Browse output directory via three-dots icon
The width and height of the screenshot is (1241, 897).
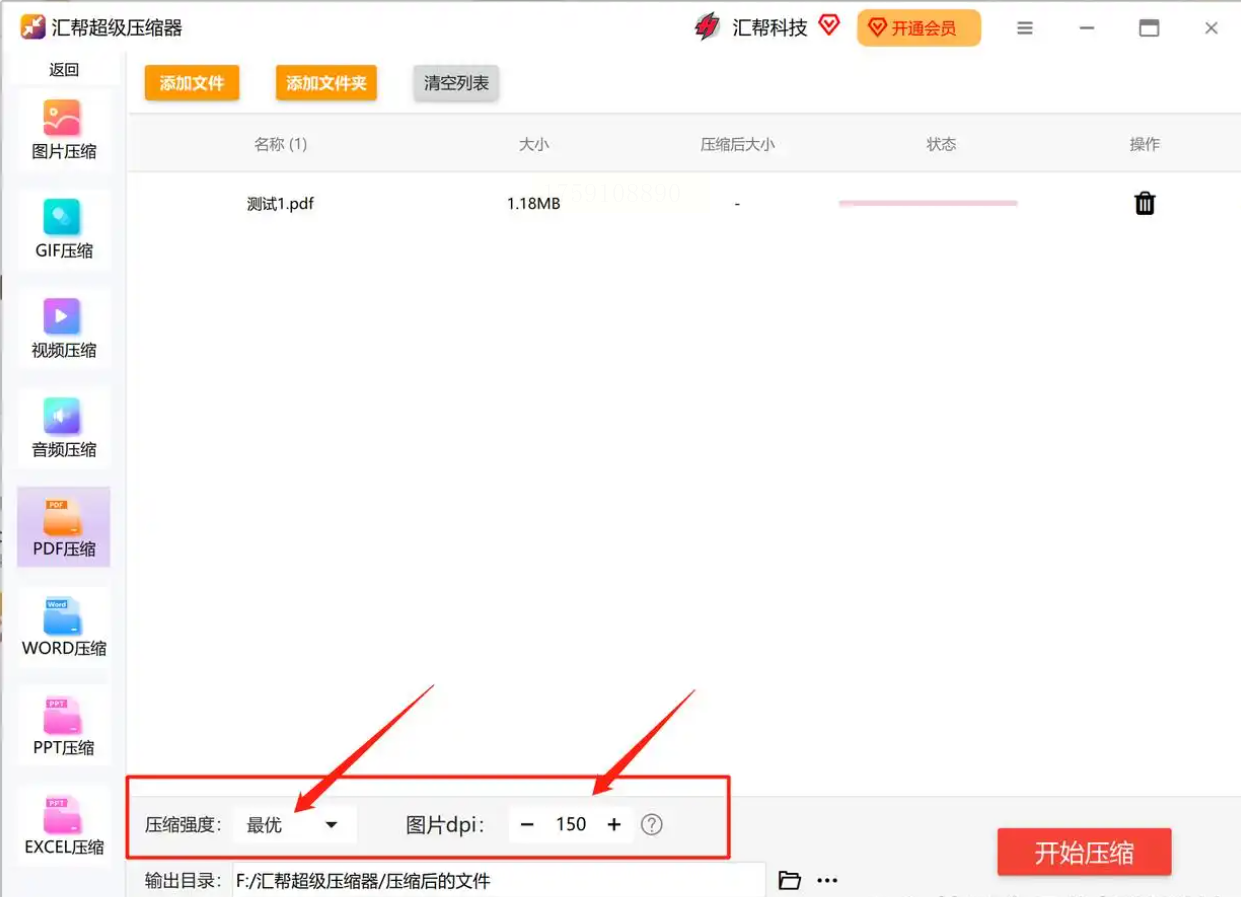(827, 880)
